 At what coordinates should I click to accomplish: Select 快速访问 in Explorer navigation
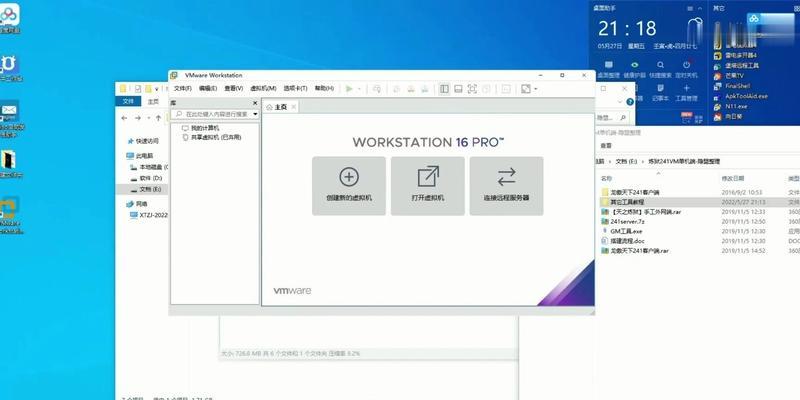tap(143, 141)
